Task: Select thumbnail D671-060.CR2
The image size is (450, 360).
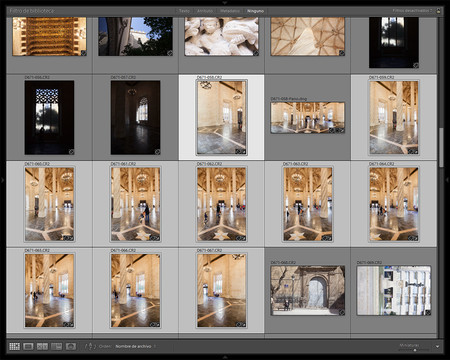Action: click(x=49, y=204)
